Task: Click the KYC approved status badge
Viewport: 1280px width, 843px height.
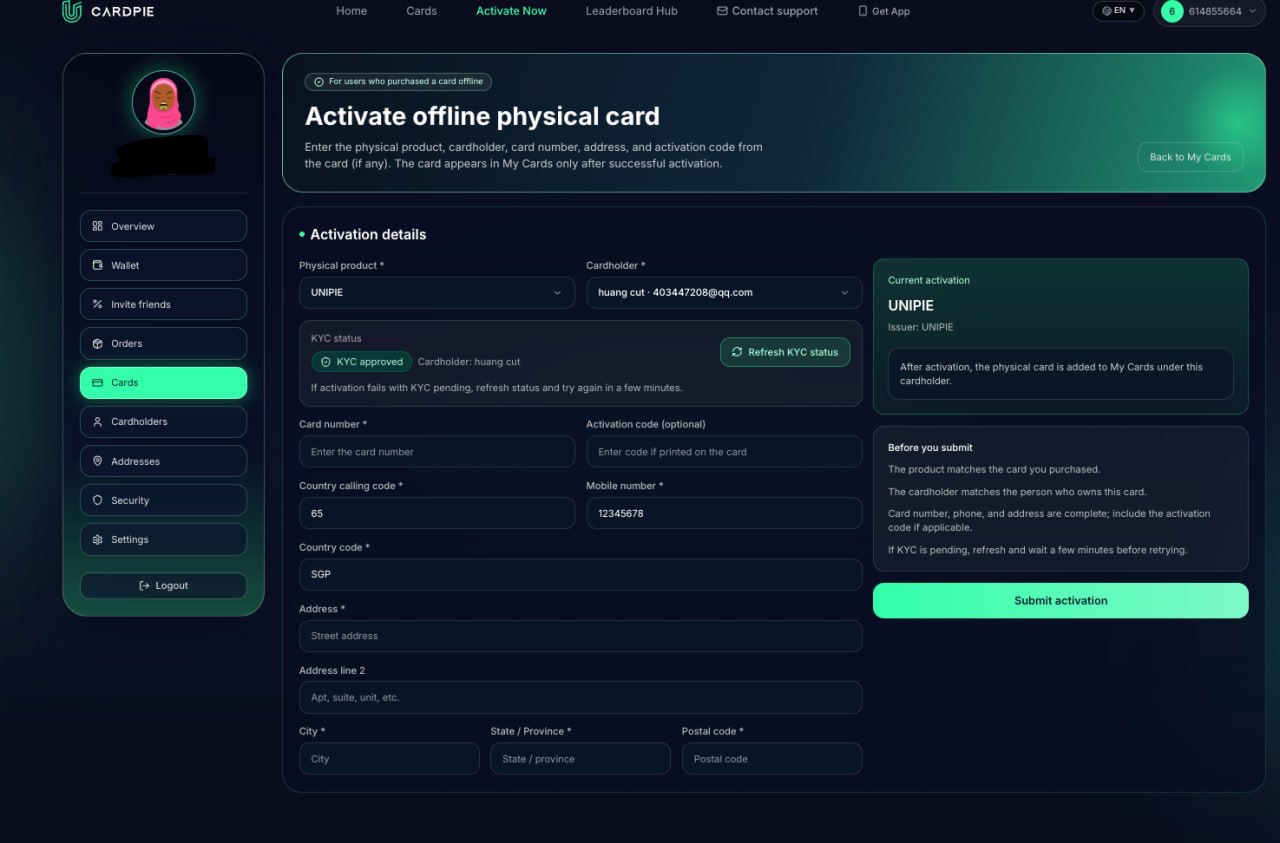Action: pos(361,362)
